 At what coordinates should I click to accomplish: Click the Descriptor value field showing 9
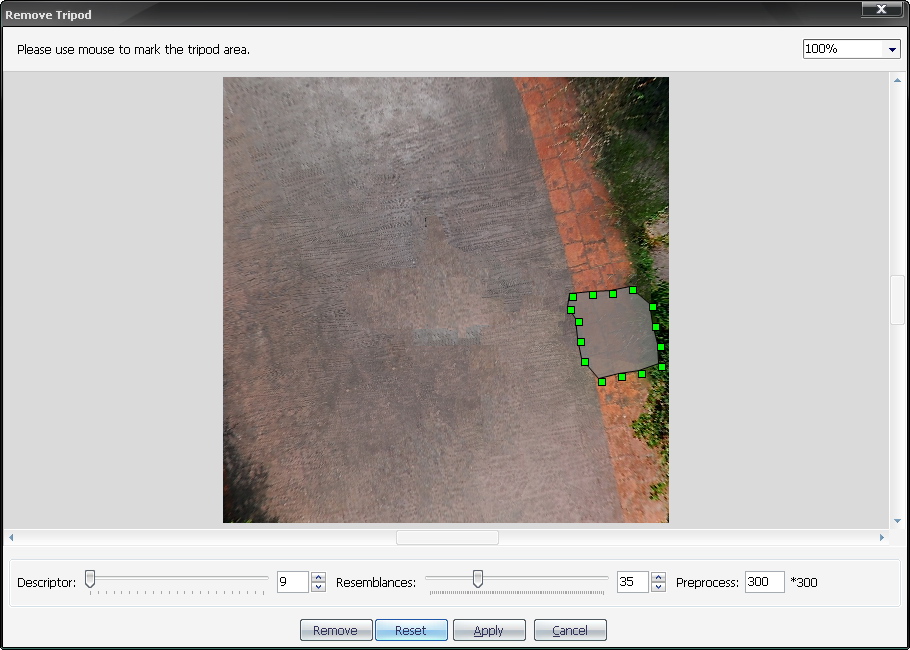point(292,582)
